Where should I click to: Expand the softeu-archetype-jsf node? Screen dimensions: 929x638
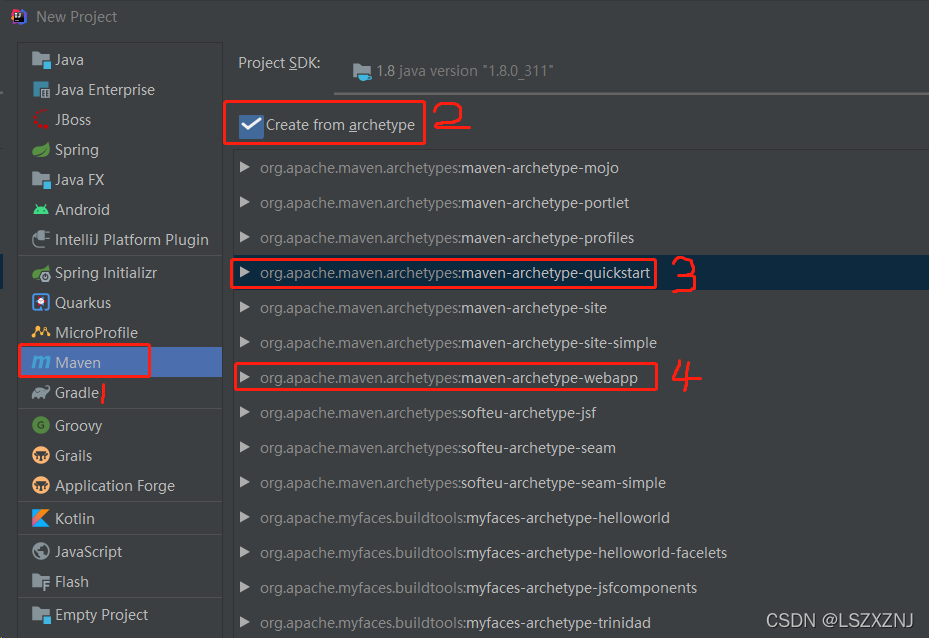245,412
